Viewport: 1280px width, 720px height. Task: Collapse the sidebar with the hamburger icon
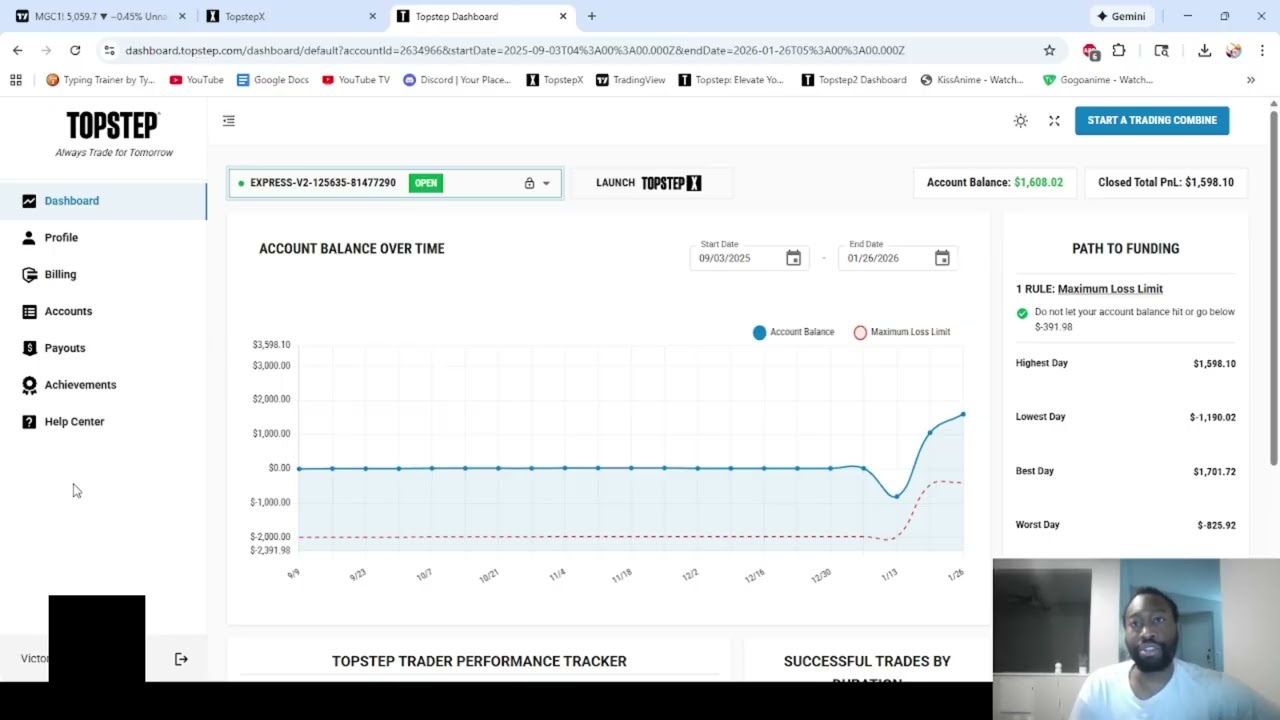tap(229, 121)
